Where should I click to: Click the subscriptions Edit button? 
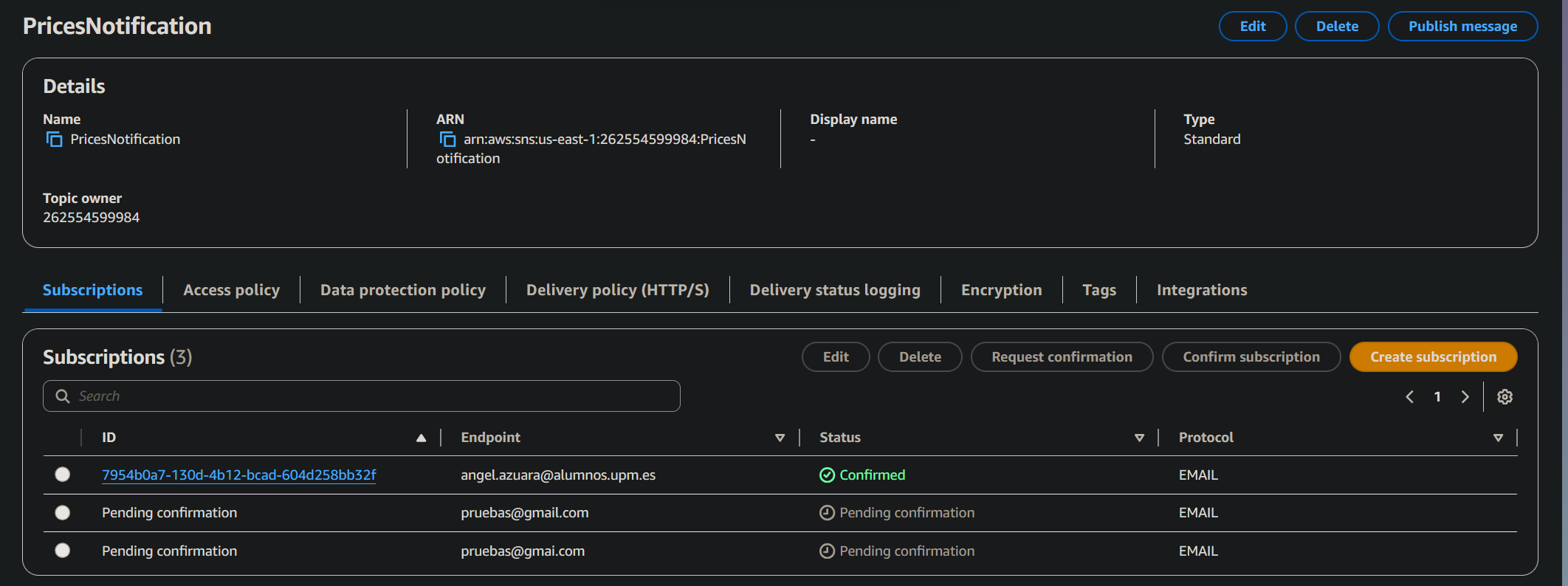pos(836,357)
